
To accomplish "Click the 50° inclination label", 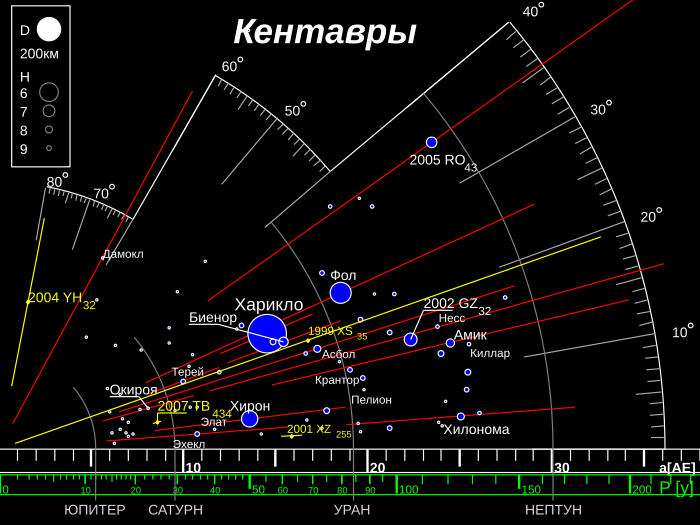I will click(296, 109).
